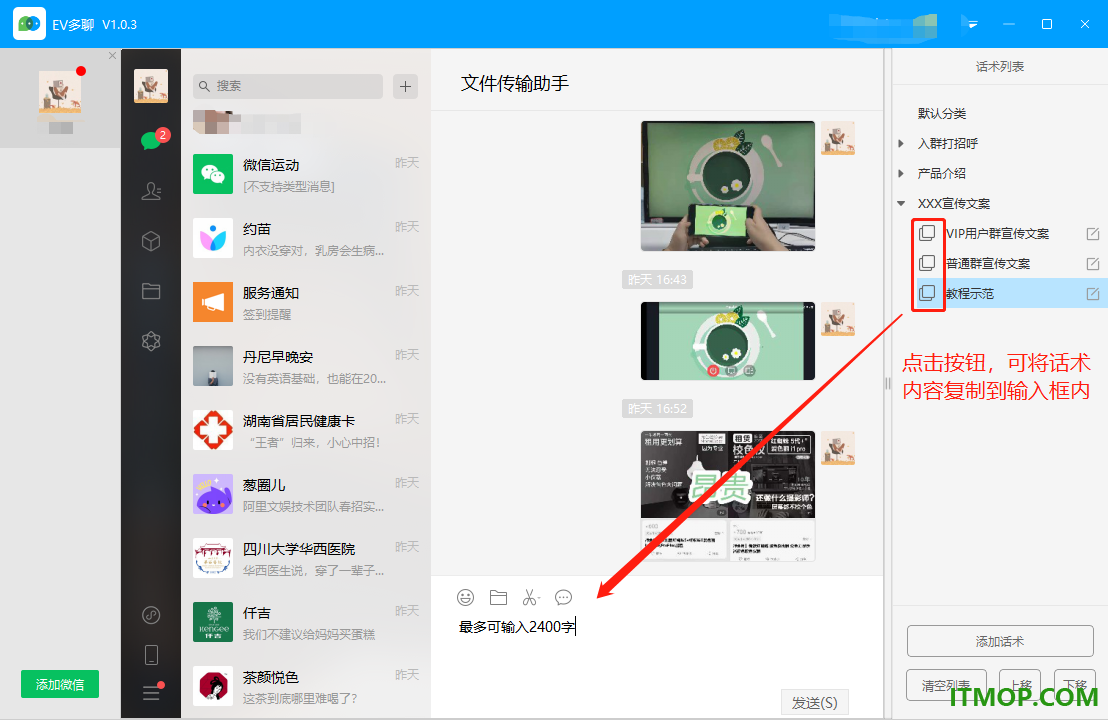Open the mini program icon in sidebar

coord(151,615)
